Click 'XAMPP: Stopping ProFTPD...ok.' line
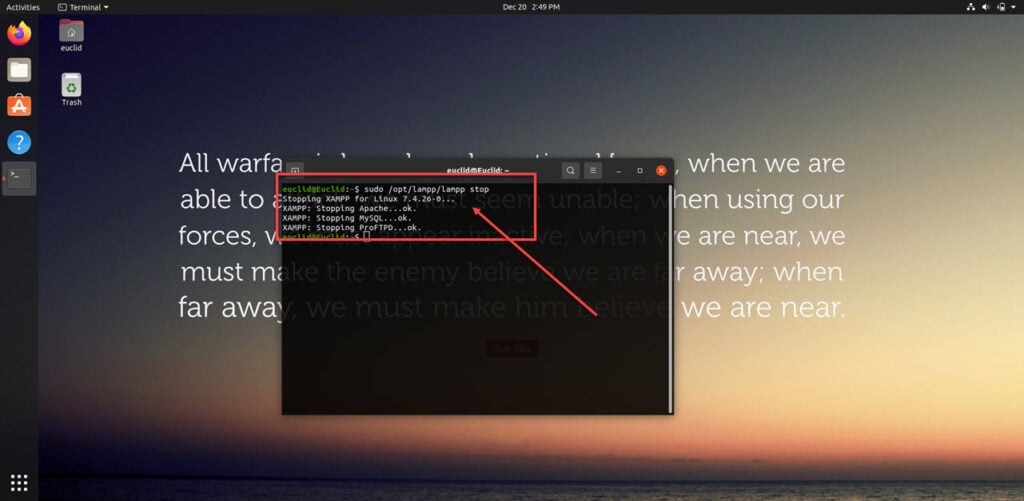The height and width of the screenshot is (501, 1024). tap(352, 227)
